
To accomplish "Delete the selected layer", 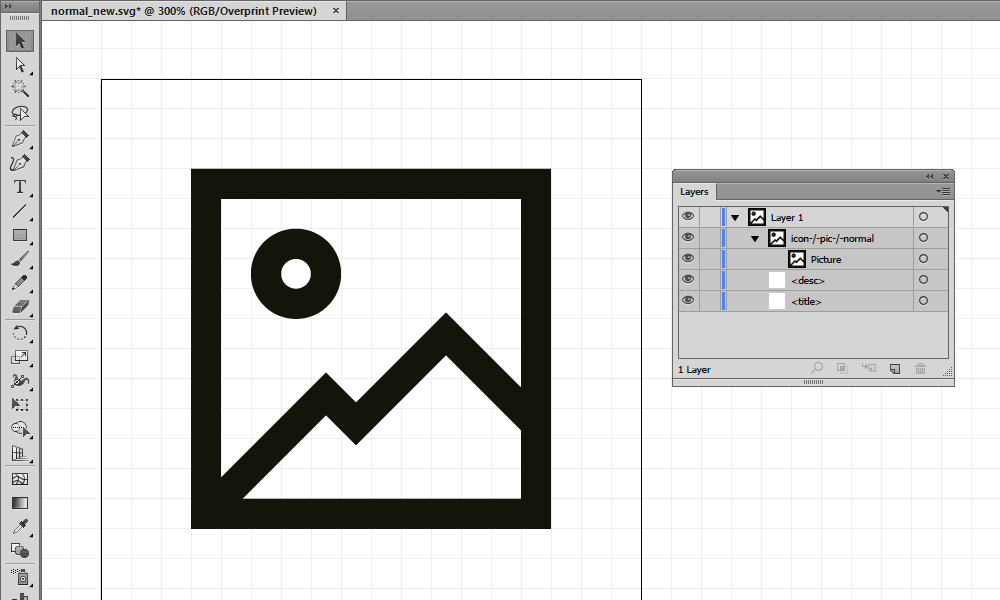I will click(921, 368).
